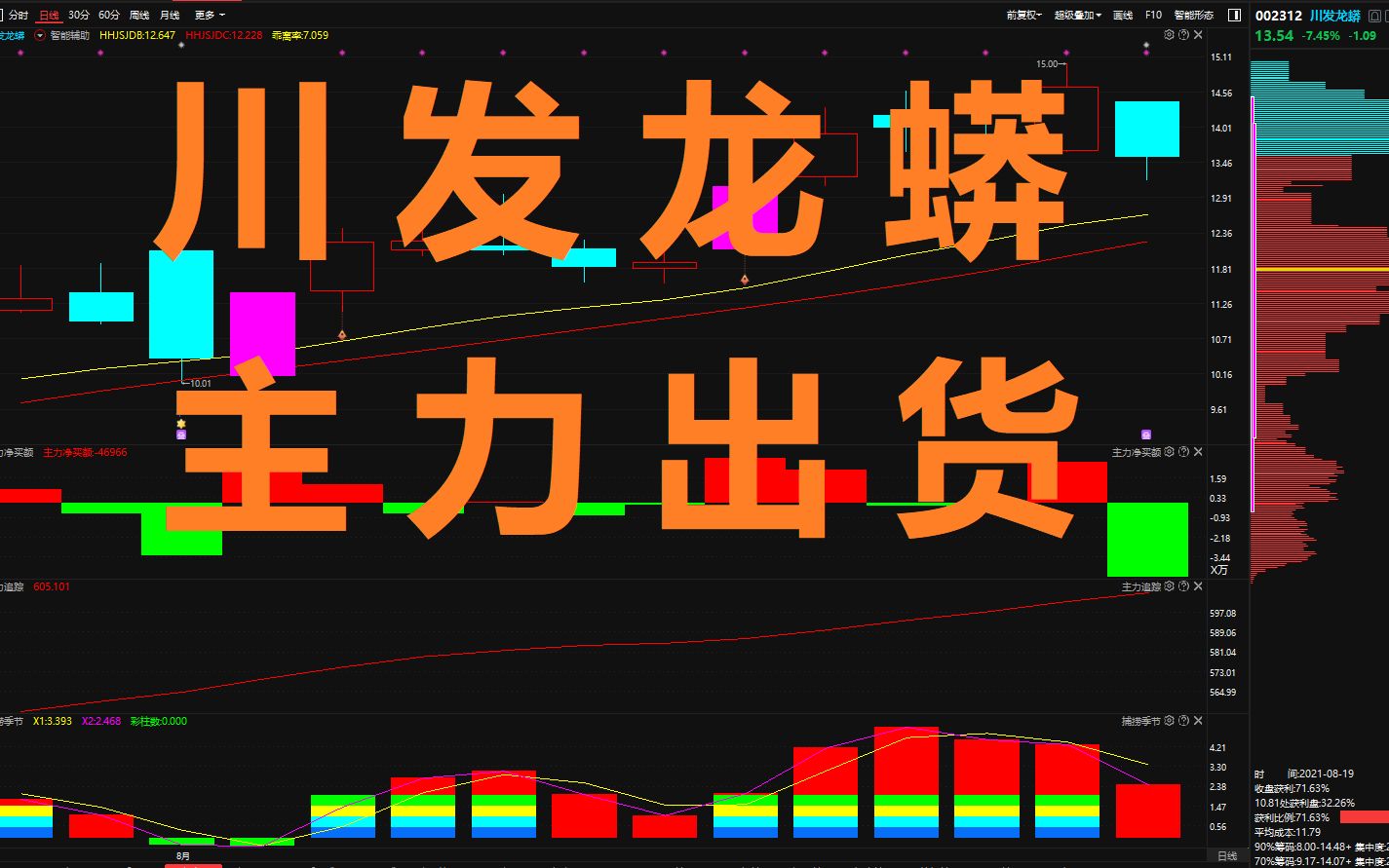Viewport: 1389px width, 868px height.
Task: Switch to 60分 period
Action: coord(109,15)
